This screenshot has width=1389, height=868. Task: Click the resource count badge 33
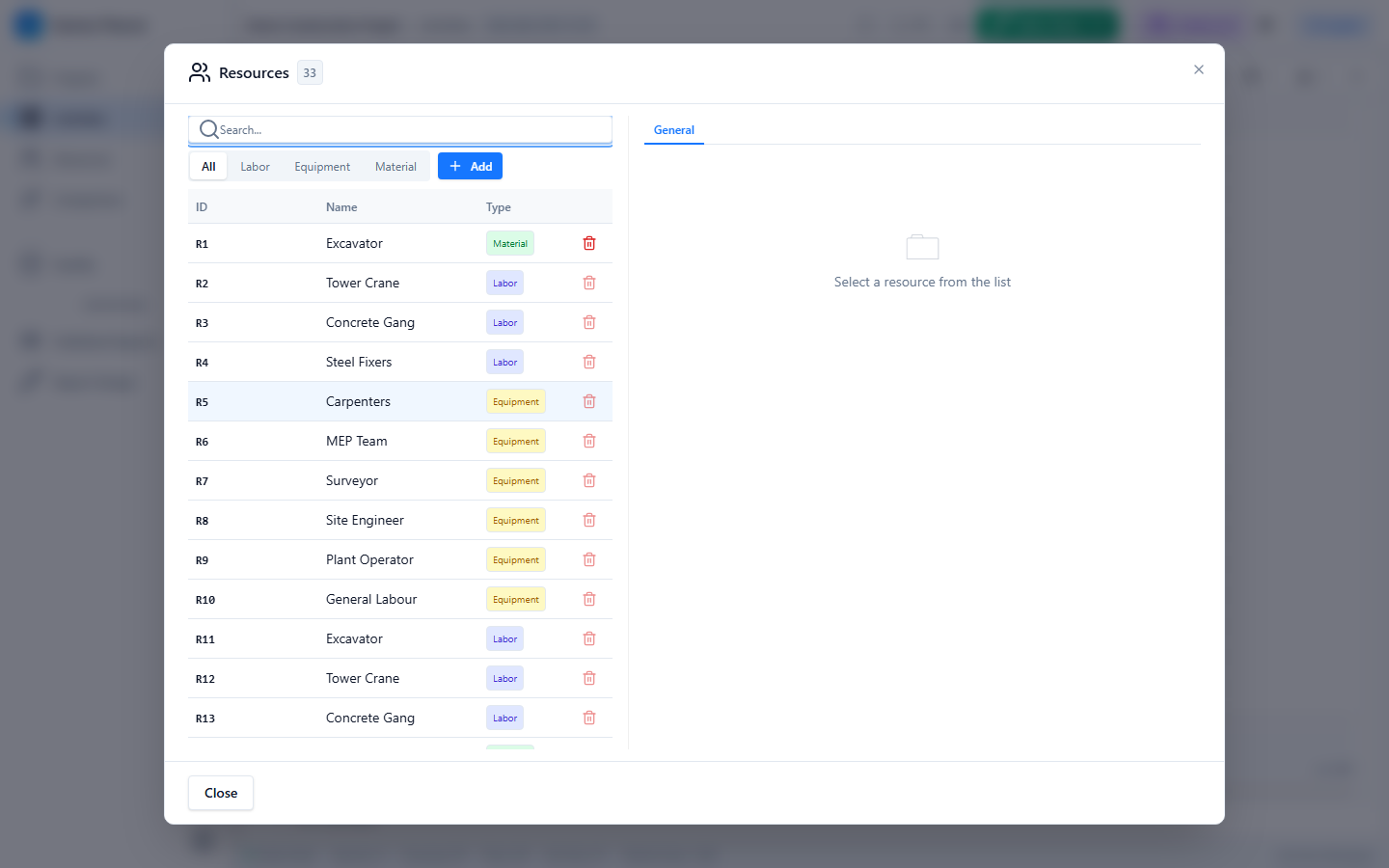pos(310,72)
